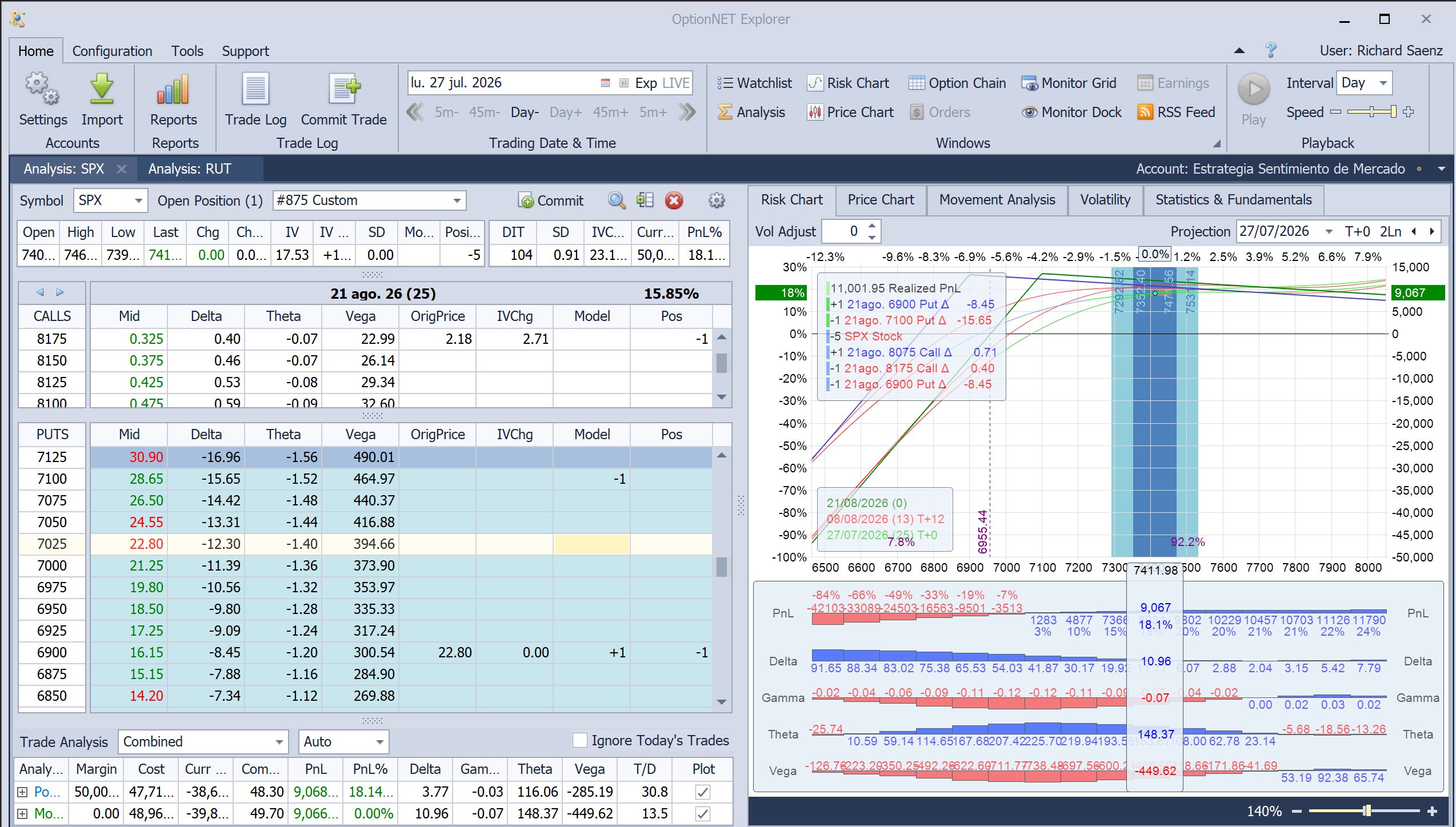This screenshot has width=1456, height=827.
Task: Step back to previous trading period
Action: click(415, 112)
